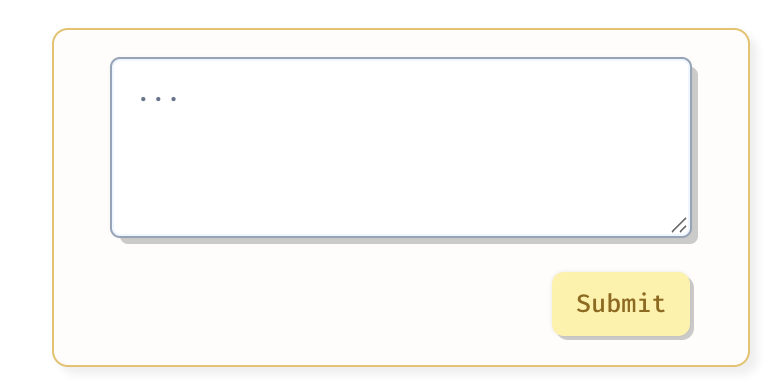Click the Submit button below the textarea

621,304
